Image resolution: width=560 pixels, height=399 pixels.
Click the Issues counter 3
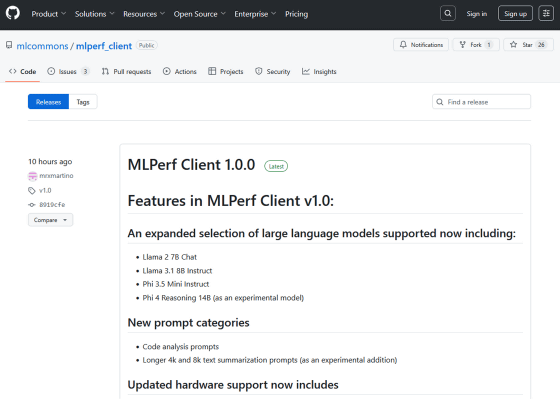[x=85, y=71]
